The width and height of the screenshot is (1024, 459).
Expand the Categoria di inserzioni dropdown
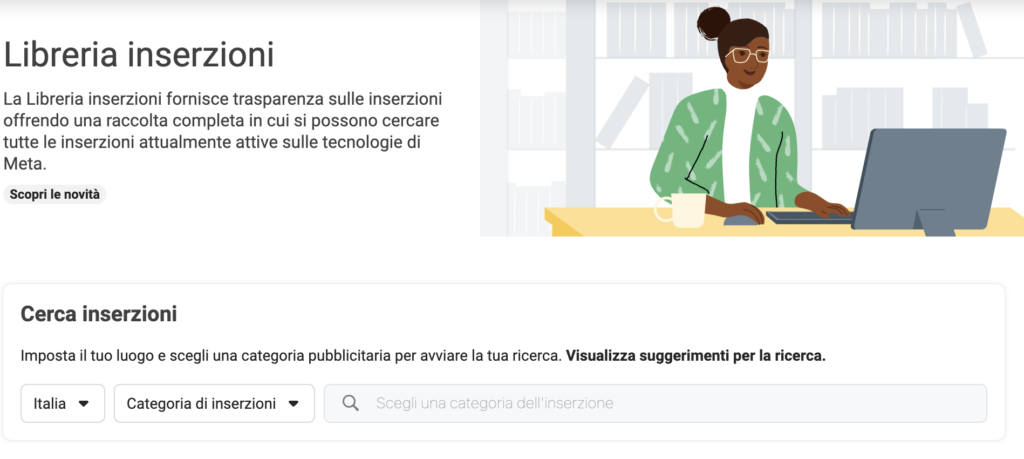click(214, 404)
